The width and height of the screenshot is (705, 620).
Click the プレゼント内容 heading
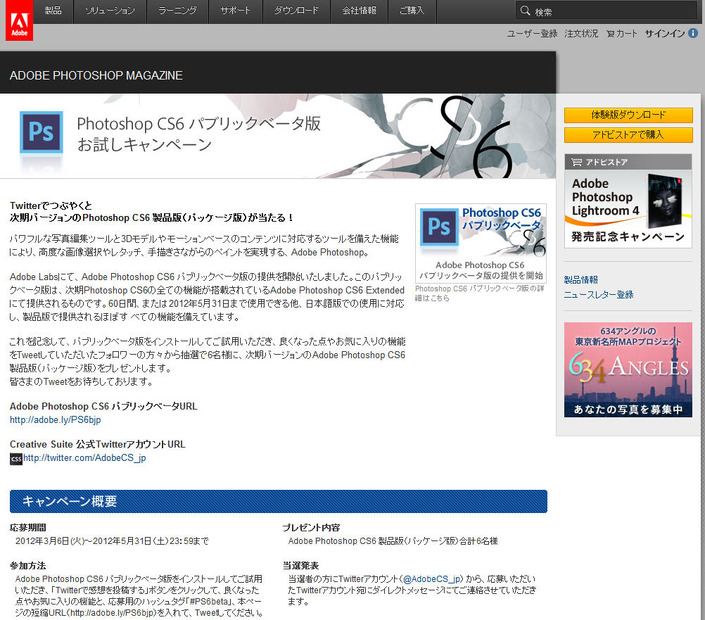(311, 528)
